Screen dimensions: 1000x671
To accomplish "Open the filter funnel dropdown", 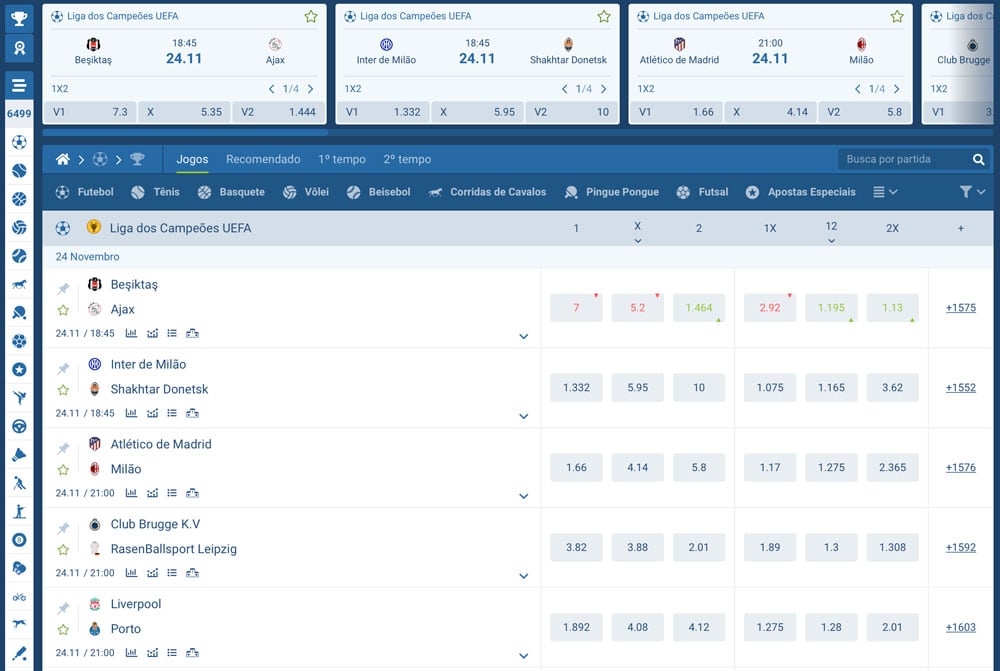I will tap(973, 192).
